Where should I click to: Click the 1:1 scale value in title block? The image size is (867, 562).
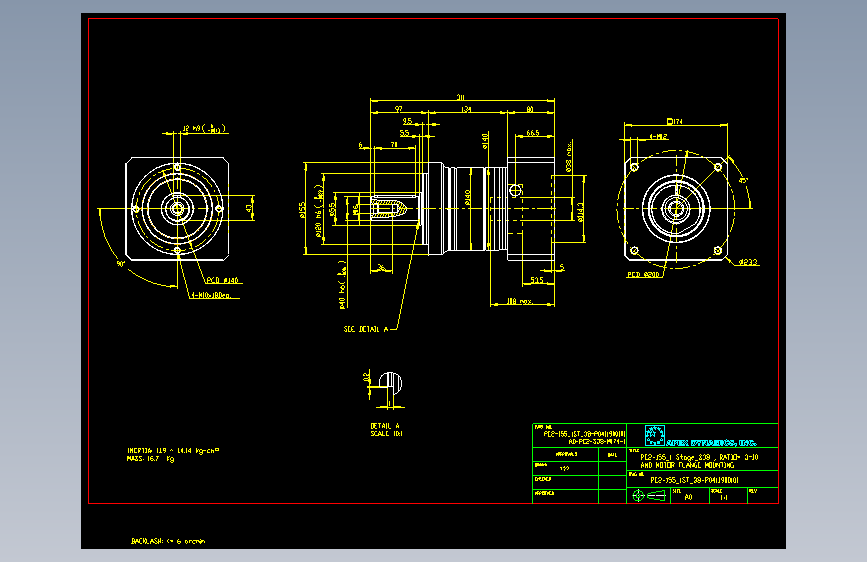coord(724,497)
